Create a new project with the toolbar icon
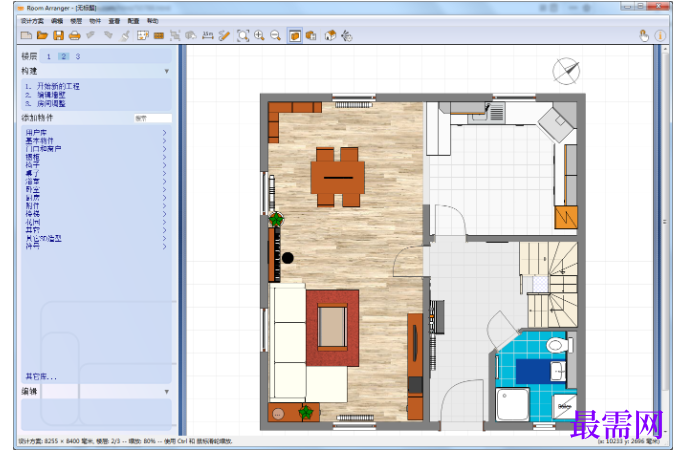Image resolution: width=682 pixels, height=456 pixels. click(x=26, y=36)
